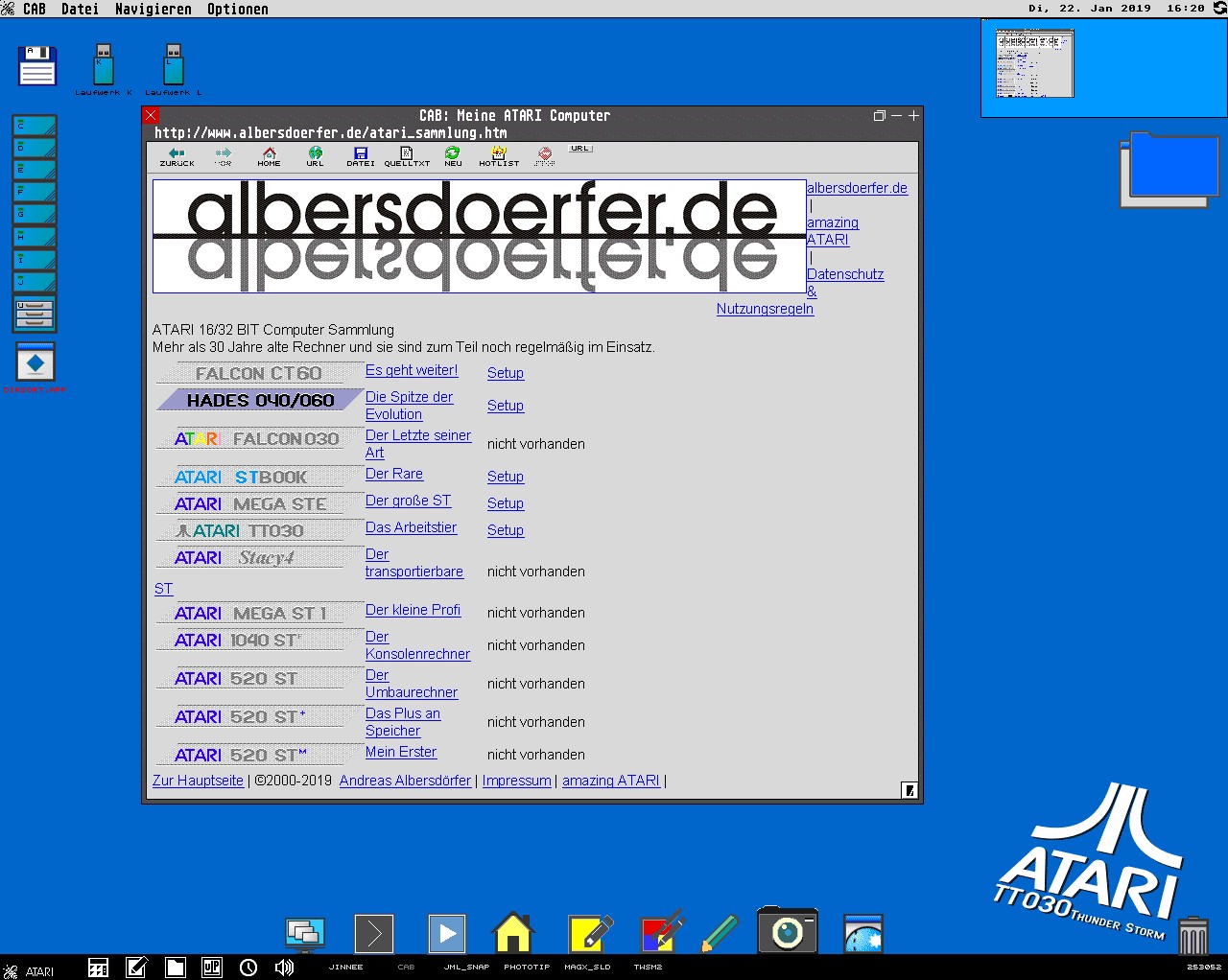Open the HOME page toolbar icon
Screen dimensions: 1228x980
coord(269,156)
